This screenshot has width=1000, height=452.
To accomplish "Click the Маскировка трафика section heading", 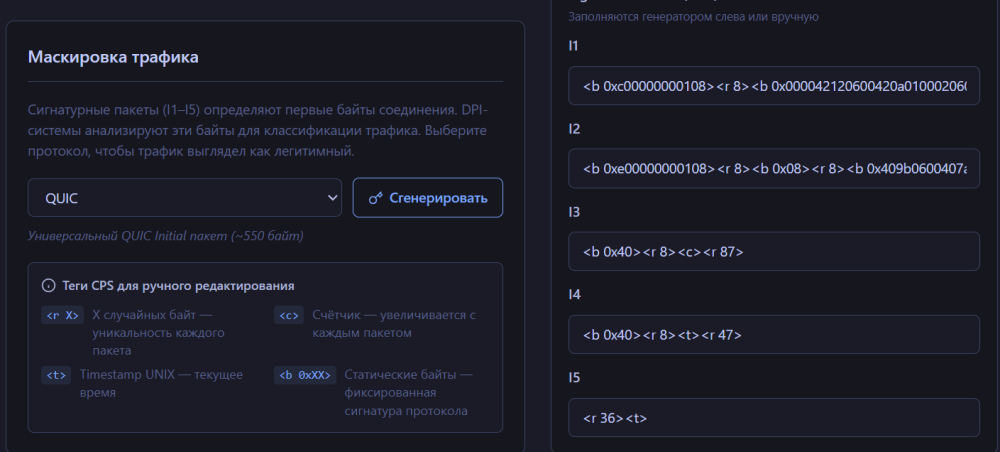I will coord(113,57).
